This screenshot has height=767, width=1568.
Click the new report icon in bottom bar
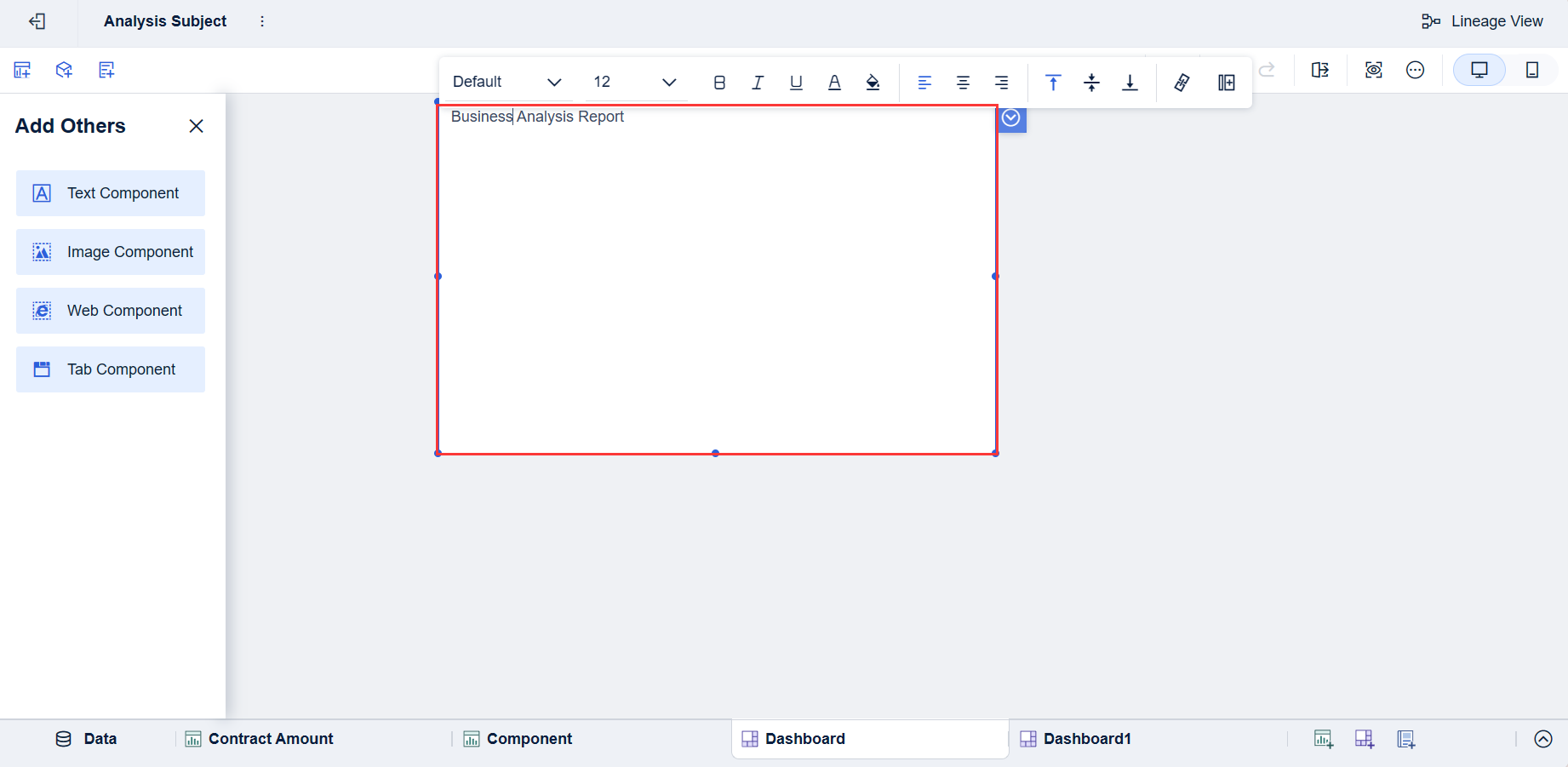click(x=1405, y=739)
